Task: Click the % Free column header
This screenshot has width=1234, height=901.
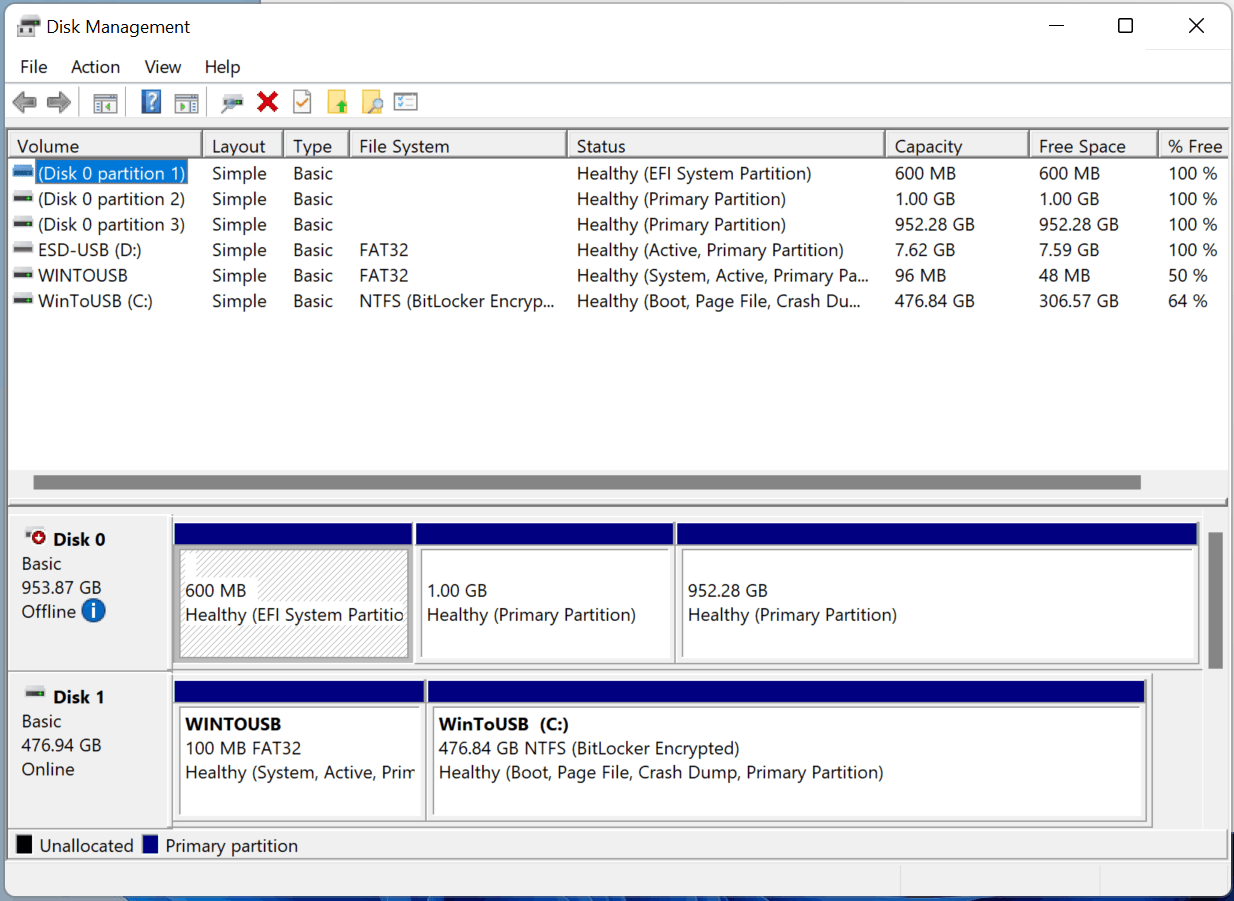Action: [x=1193, y=146]
